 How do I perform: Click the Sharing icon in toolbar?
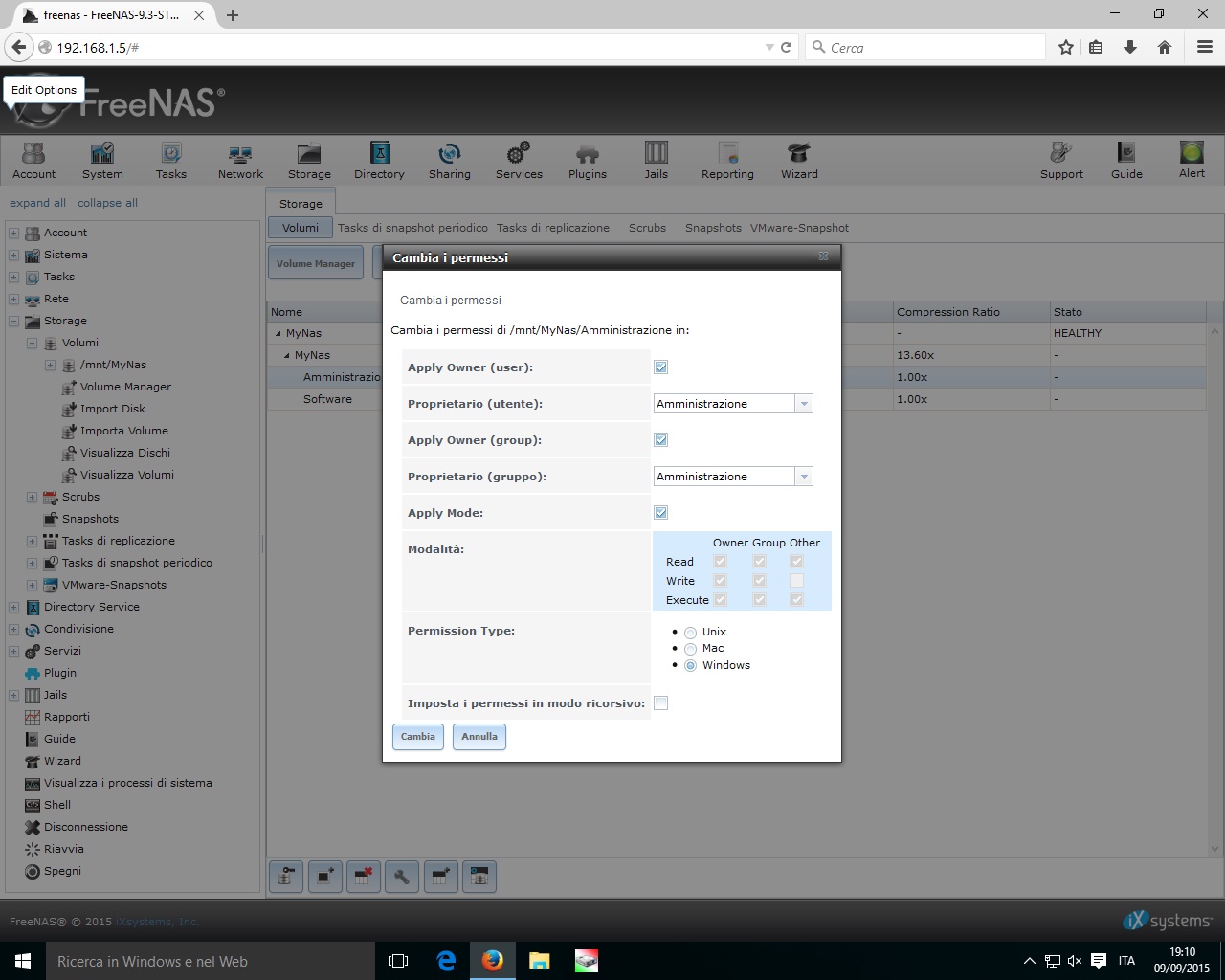(x=449, y=160)
